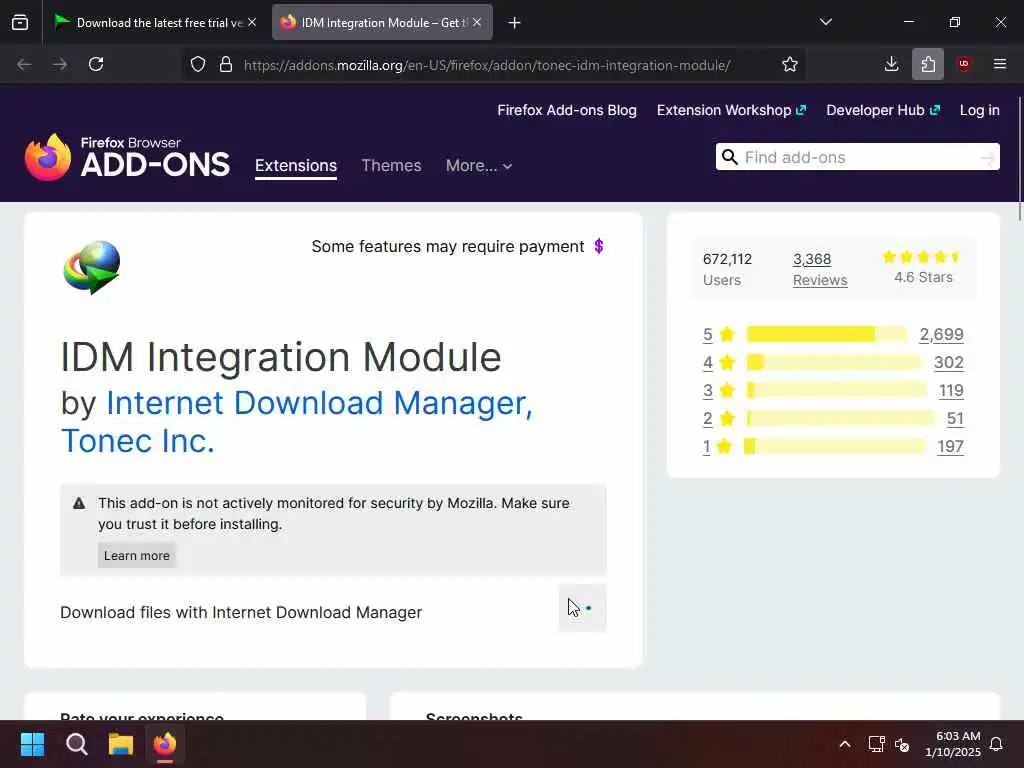Click Firefox icon in taskbar
Viewport: 1024px width, 768px height.
point(165,744)
